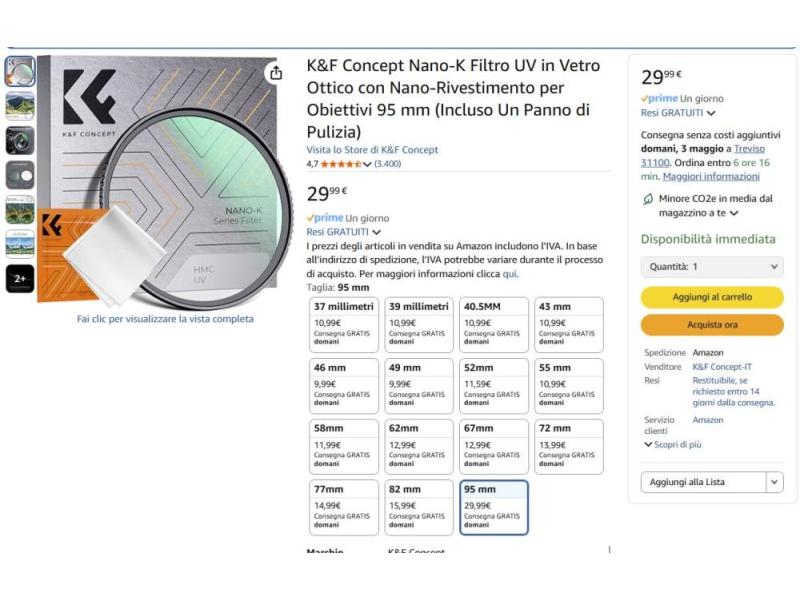Select the first product thumbnail
800x600 pixels.
tap(20, 71)
